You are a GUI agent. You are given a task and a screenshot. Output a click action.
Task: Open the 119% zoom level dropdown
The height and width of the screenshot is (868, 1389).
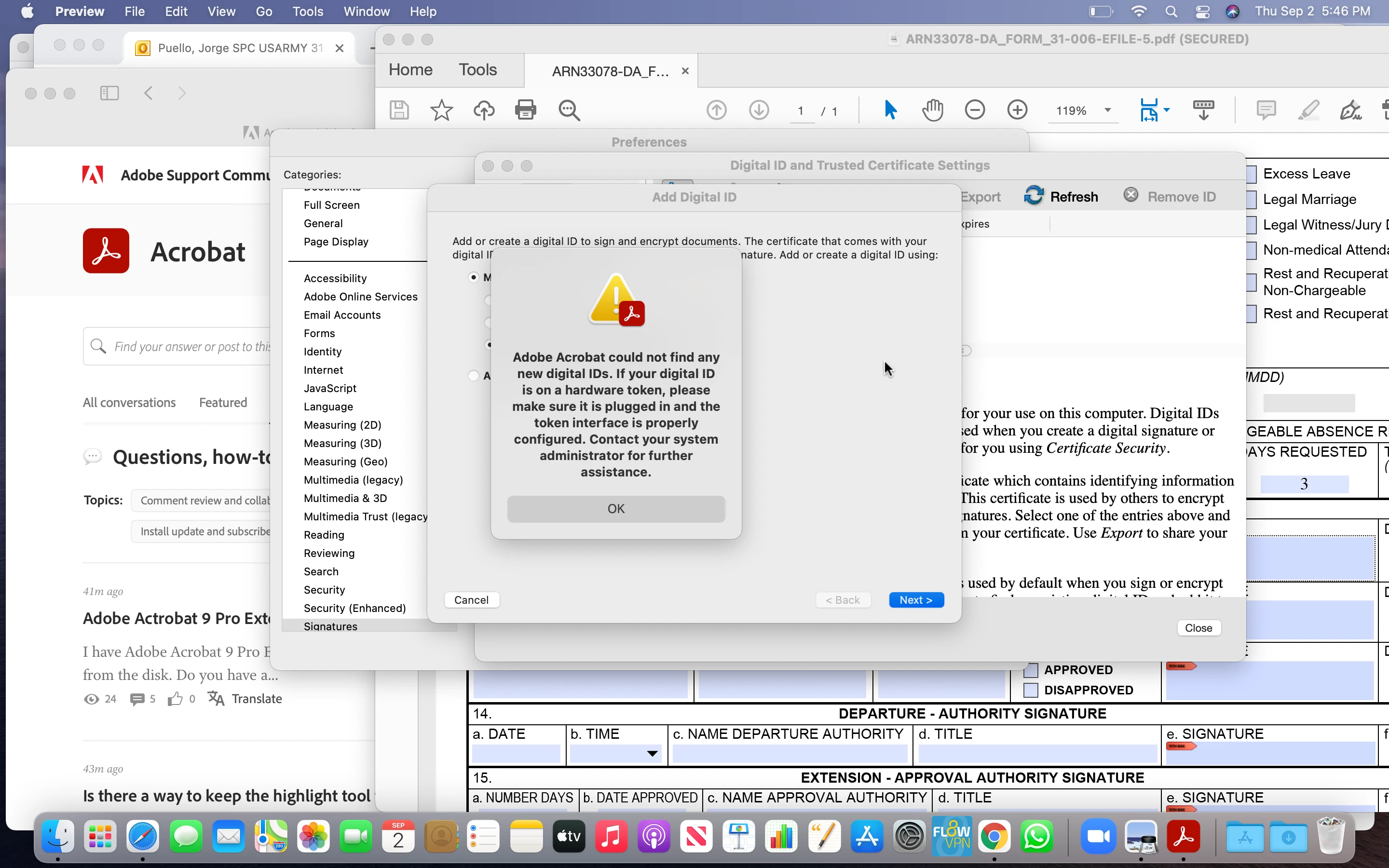tap(1108, 110)
